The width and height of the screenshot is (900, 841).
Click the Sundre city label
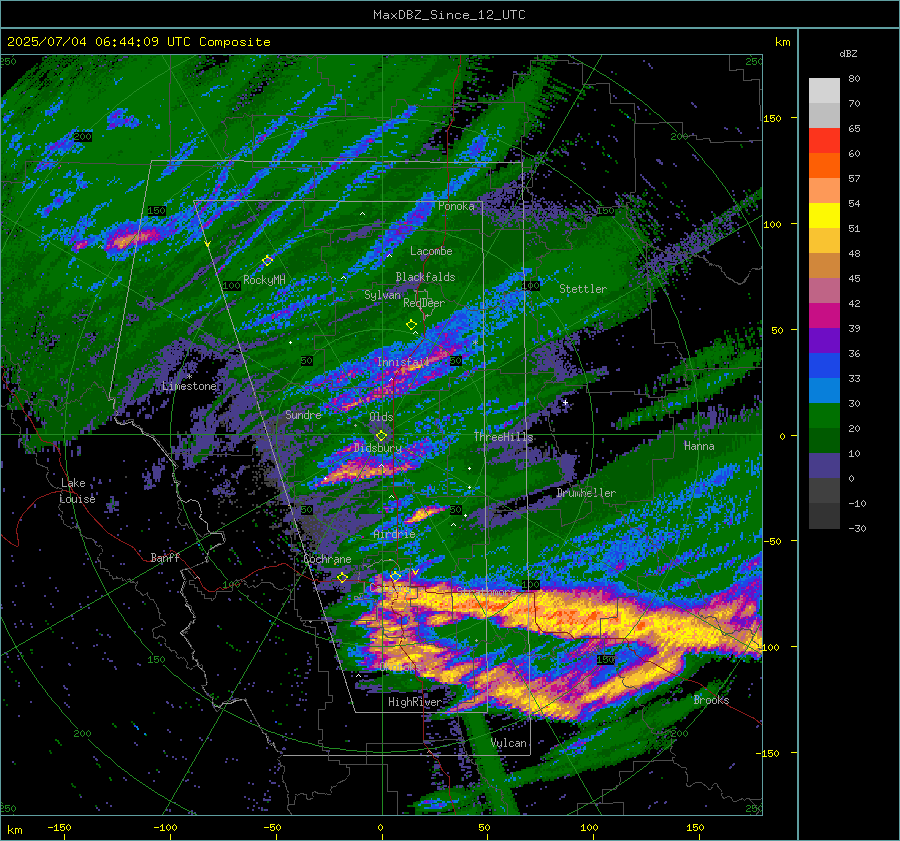(x=303, y=415)
